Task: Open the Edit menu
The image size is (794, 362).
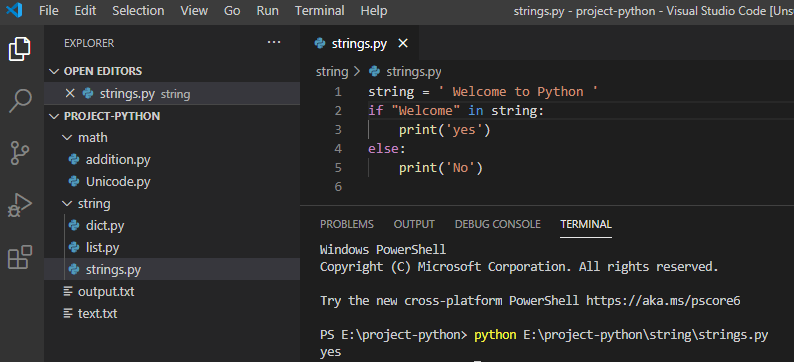Action: pyautogui.click(x=85, y=11)
